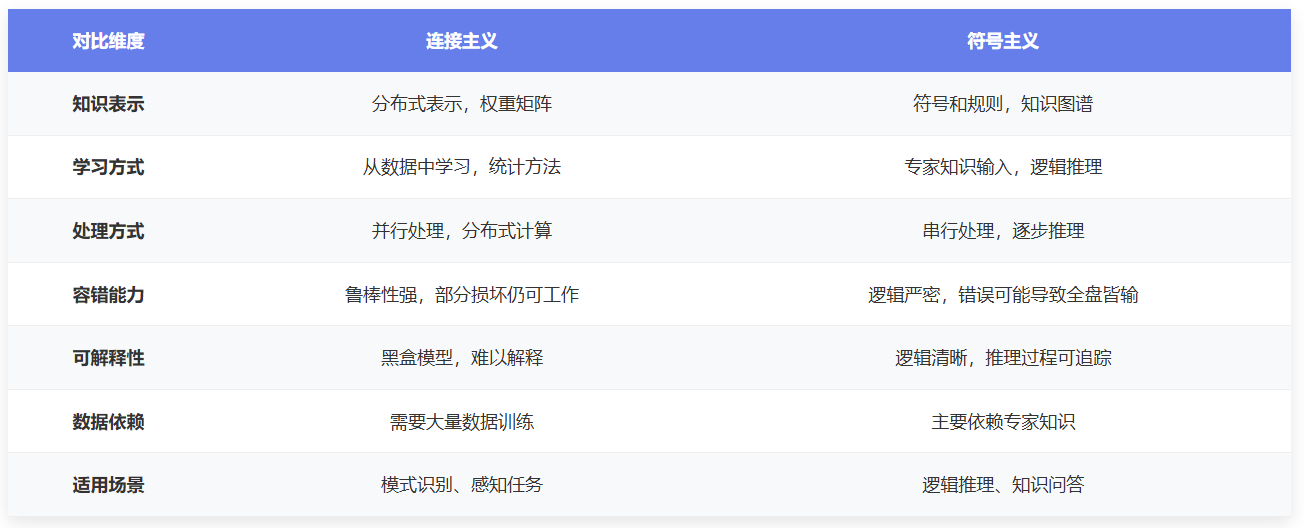The height and width of the screenshot is (528, 1304).
Task: Click the 数据依赖 row label
Action: (x=108, y=422)
